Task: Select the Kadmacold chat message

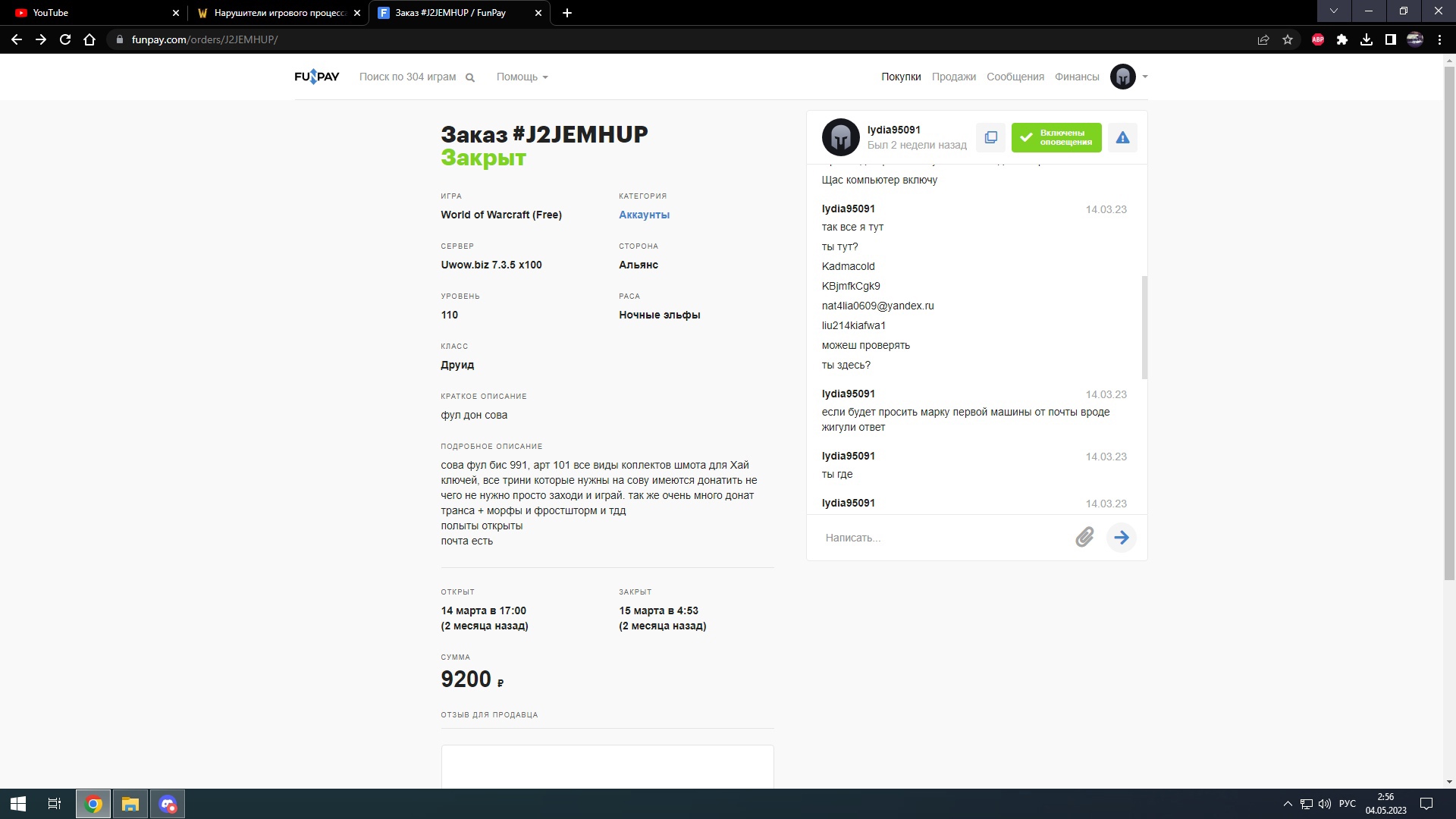Action: (848, 266)
